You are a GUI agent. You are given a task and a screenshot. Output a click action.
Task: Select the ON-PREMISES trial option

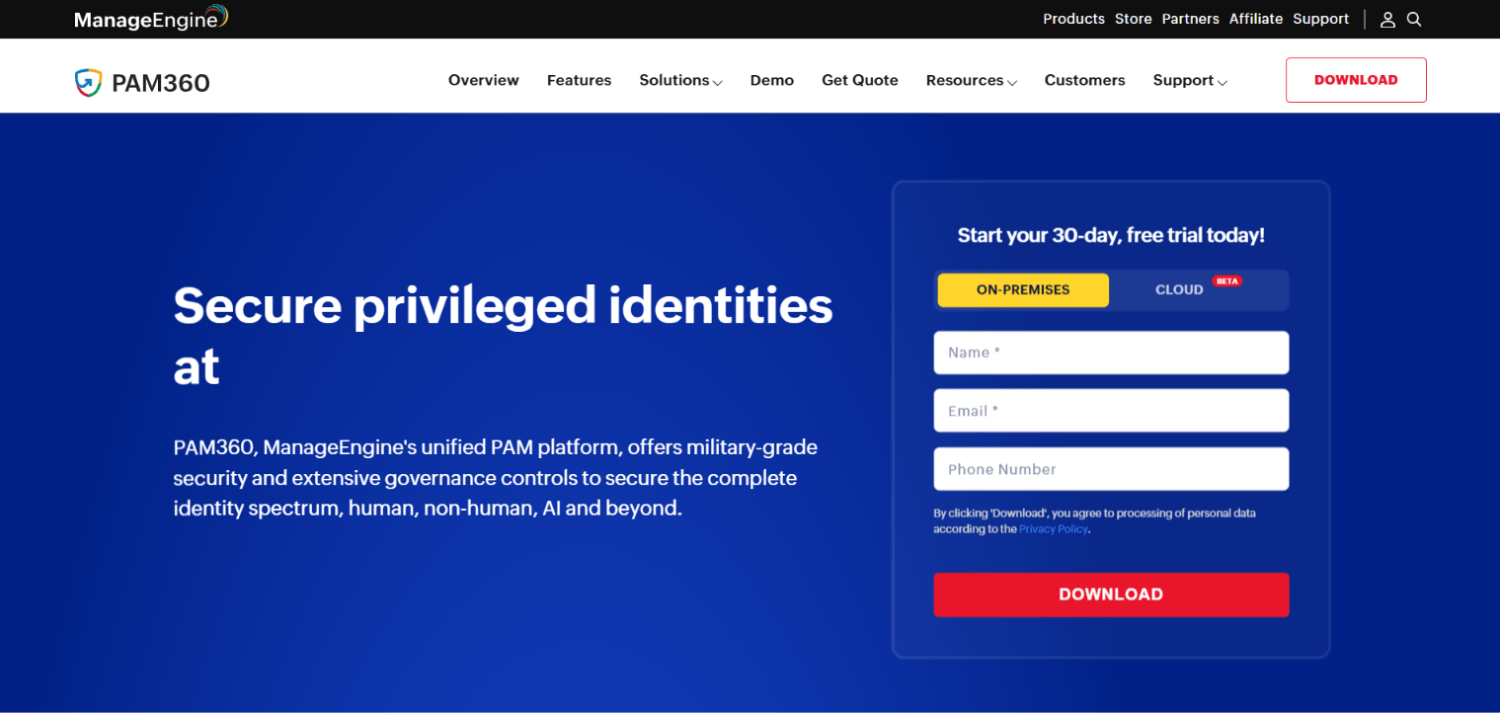click(1023, 290)
